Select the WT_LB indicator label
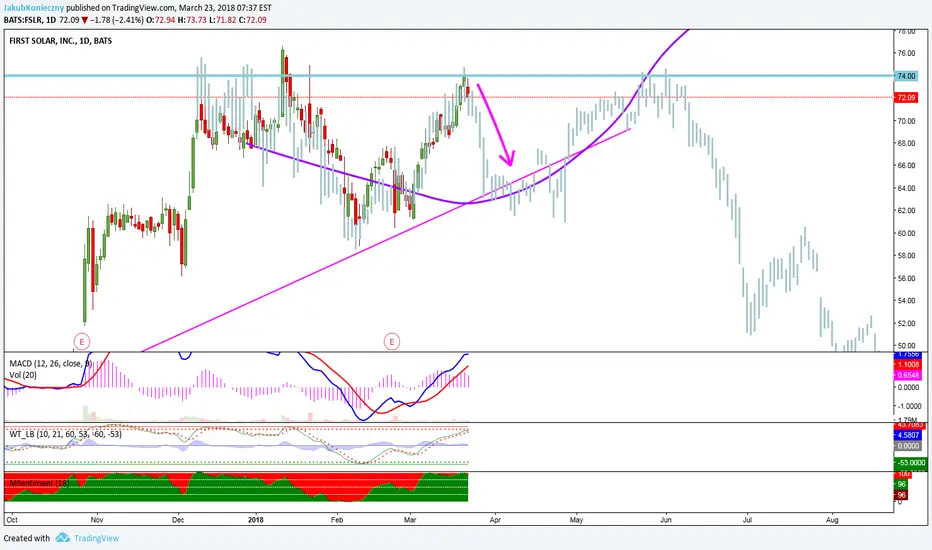This screenshot has width=932, height=550. pos(65,434)
